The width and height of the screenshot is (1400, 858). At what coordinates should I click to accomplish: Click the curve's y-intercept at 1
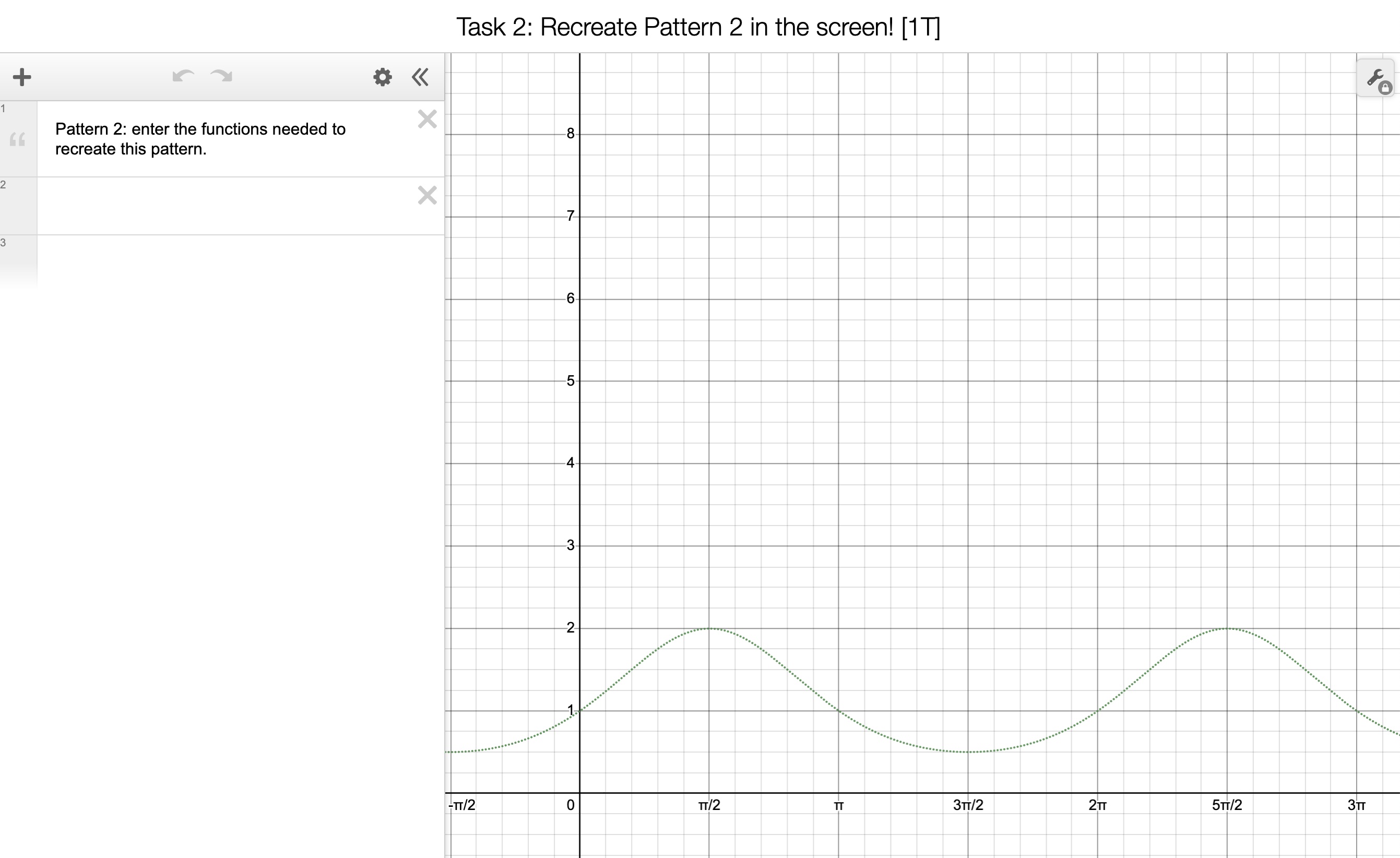[x=579, y=711]
